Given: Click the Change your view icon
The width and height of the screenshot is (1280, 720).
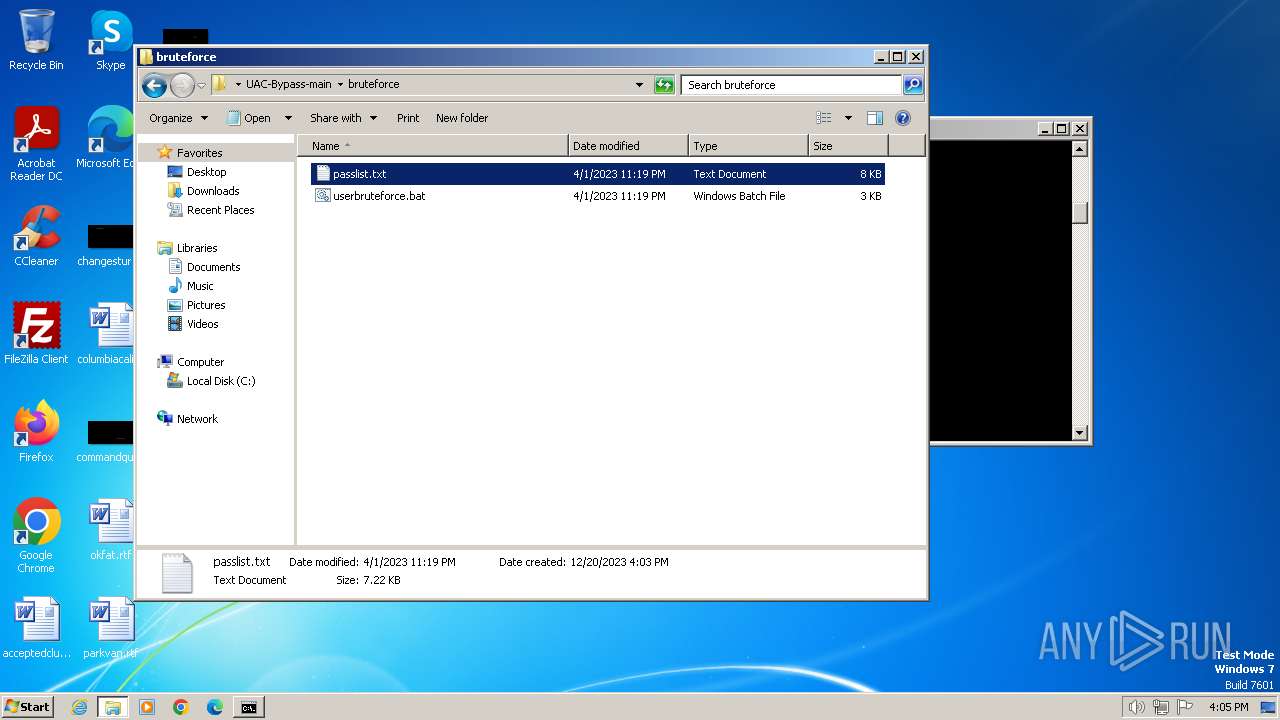Looking at the screenshot, I should click(x=824, y=118).
